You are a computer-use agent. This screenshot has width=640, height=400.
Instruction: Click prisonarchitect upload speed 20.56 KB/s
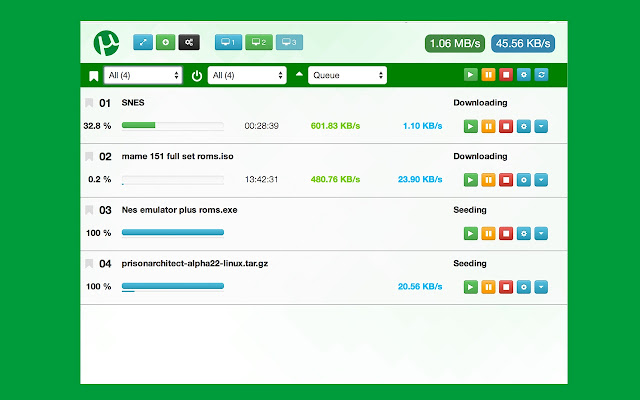pyautogui.click(x=420, y=287)
